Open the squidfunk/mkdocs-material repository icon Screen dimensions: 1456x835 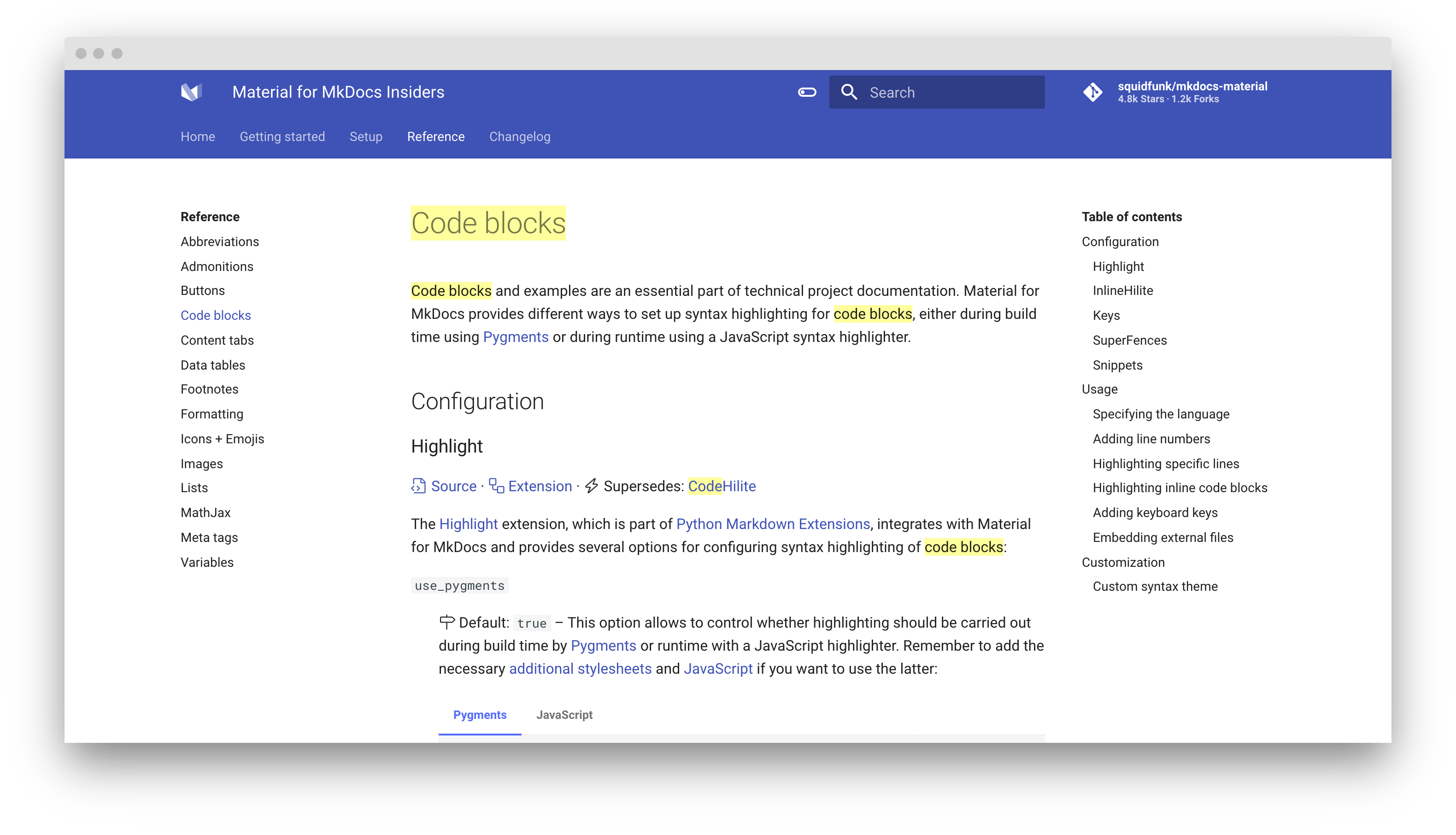coord(1094,92)
